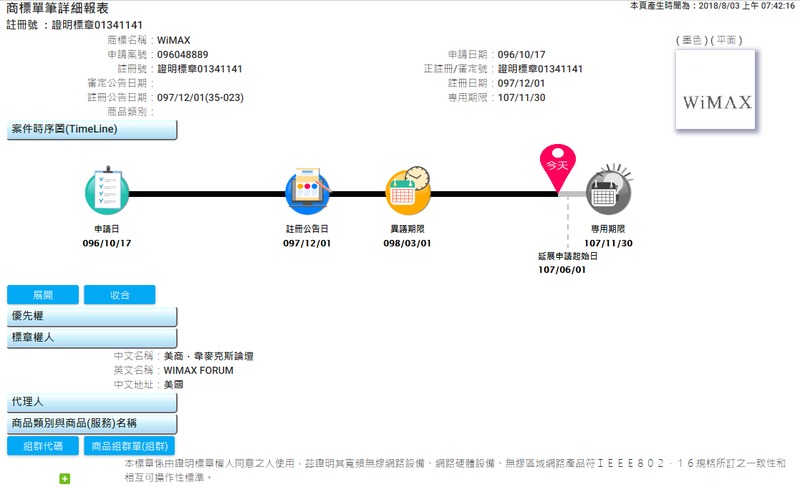Expand the 代理人 section
Image resolution: width=800 pixels, height=487 pixels.
pos(92,402)
